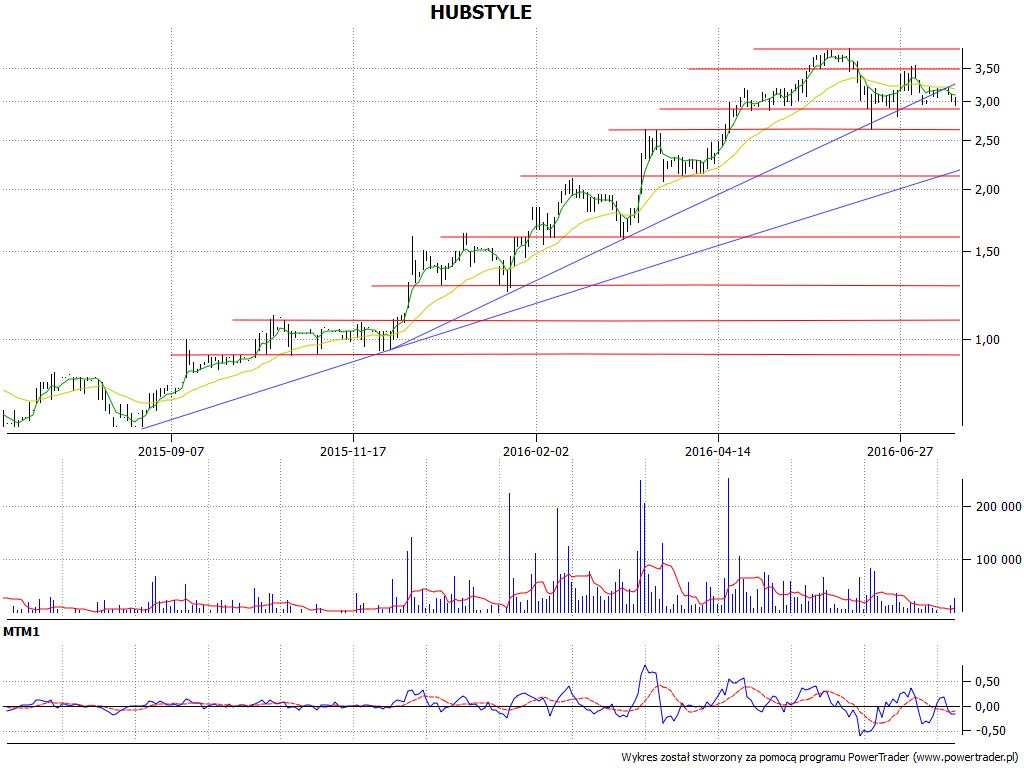Click the PowerTrader credit text at bottom

pyautogui.click(x=822, y=757)
